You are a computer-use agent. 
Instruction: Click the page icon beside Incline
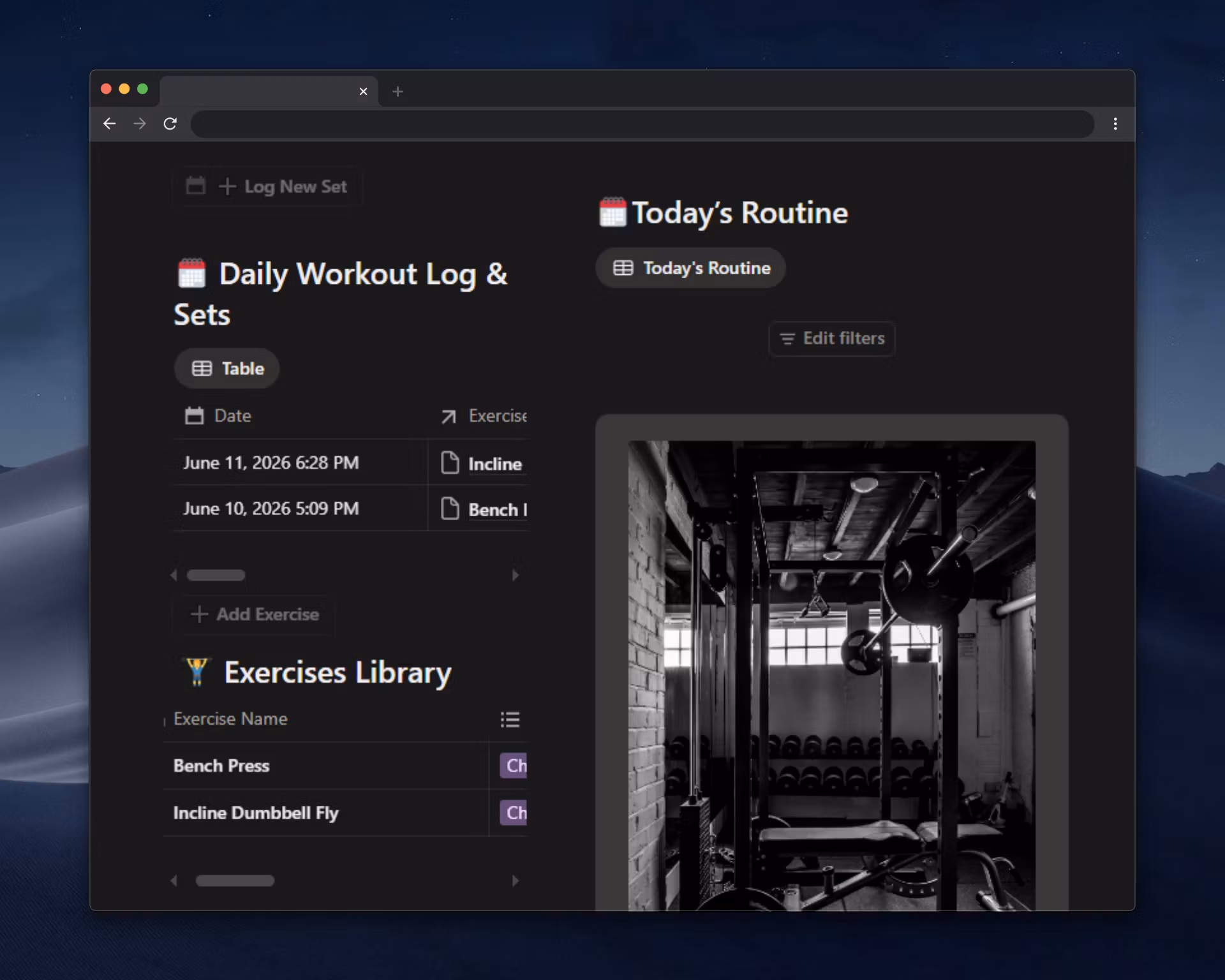coord(450,463)
